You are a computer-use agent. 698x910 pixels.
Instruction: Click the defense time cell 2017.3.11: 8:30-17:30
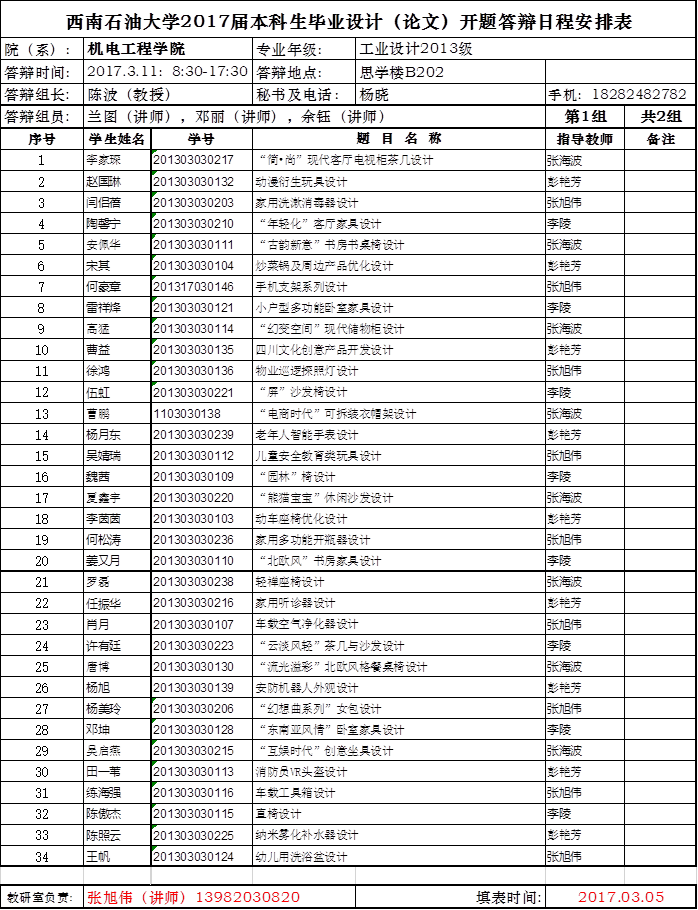pyautogui.click(x=168, y=72)
